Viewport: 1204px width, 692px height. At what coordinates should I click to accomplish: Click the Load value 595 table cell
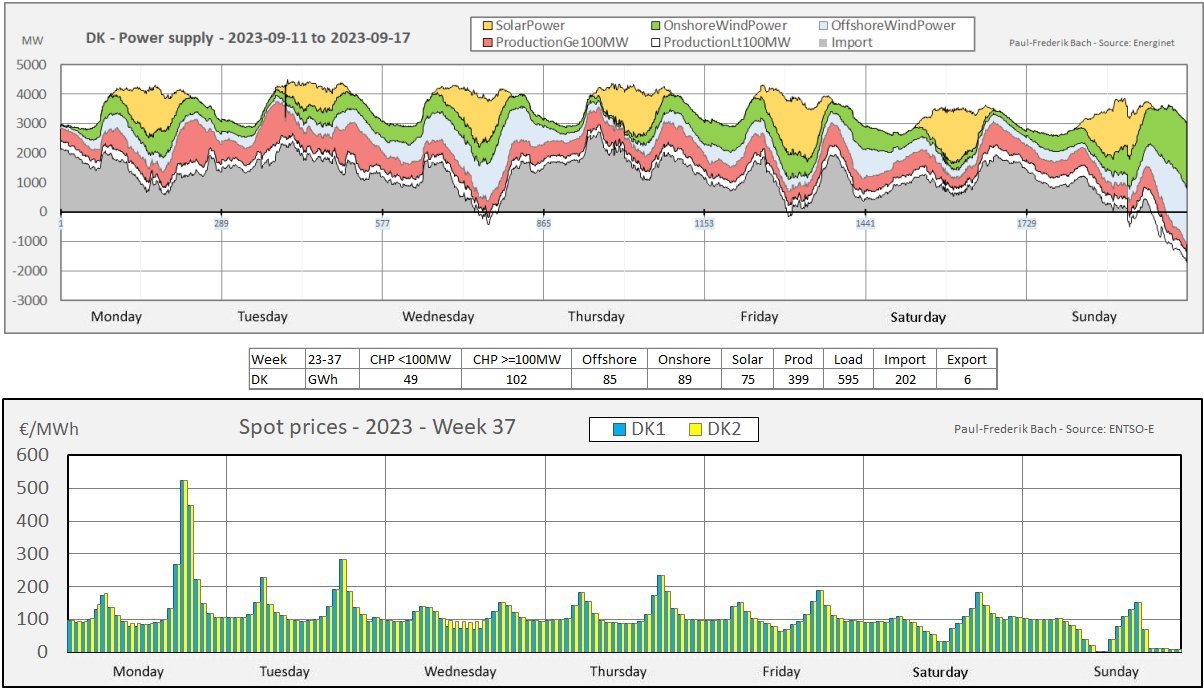[x=848, y=379]
